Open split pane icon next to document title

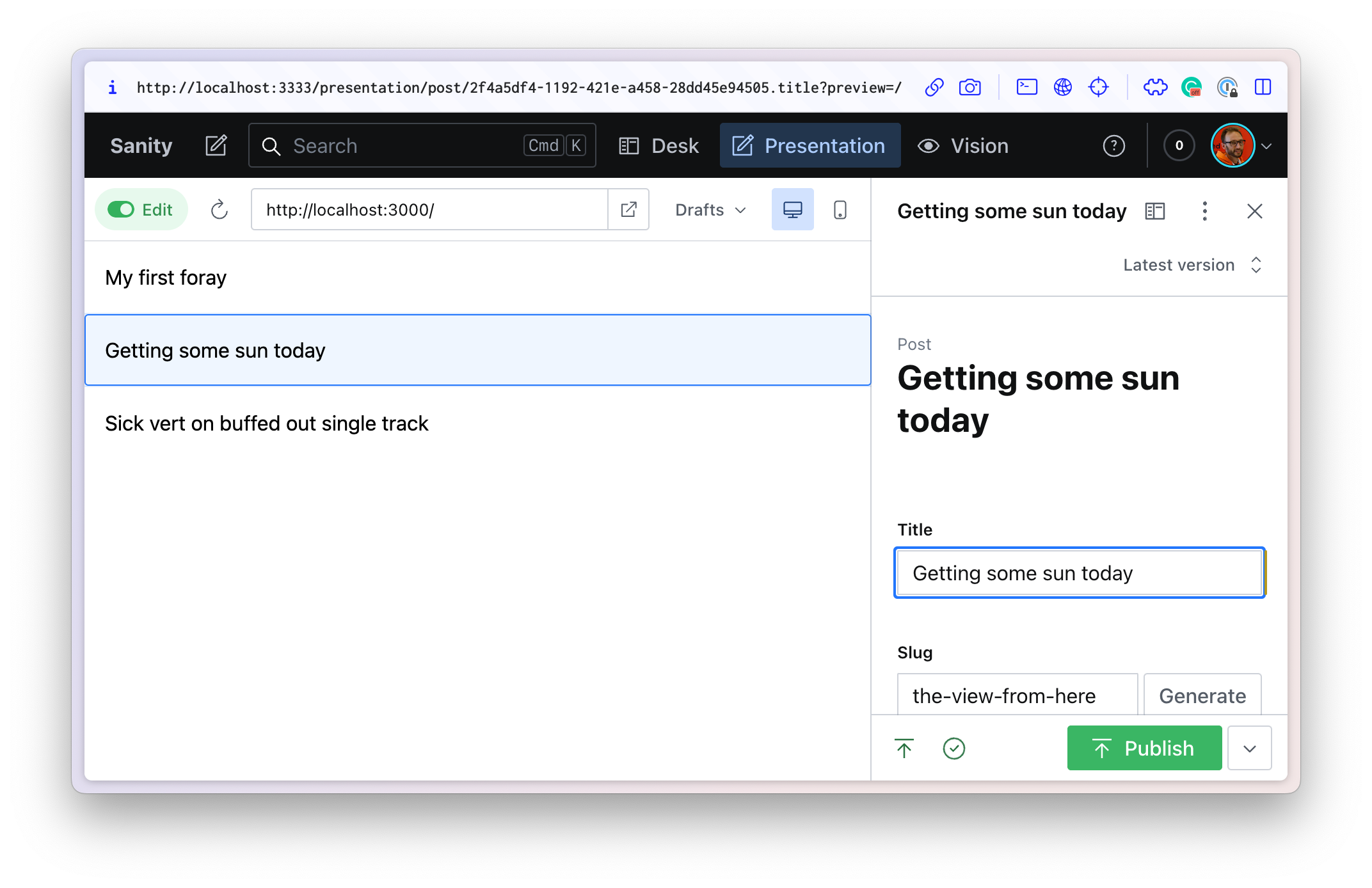click(1155, 211)
